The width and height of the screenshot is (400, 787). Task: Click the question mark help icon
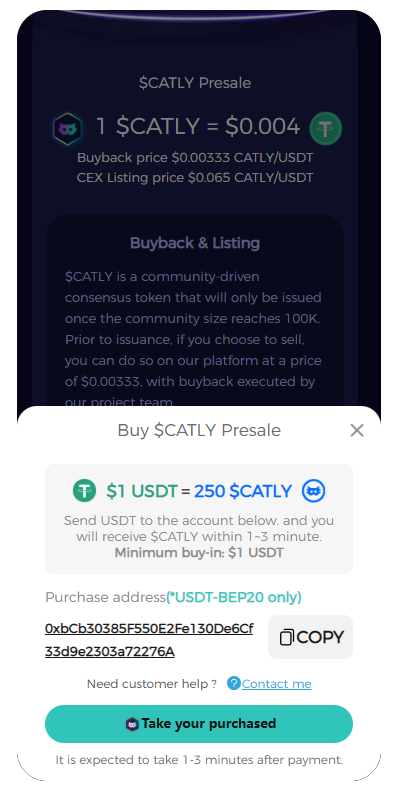coord(233,683)
